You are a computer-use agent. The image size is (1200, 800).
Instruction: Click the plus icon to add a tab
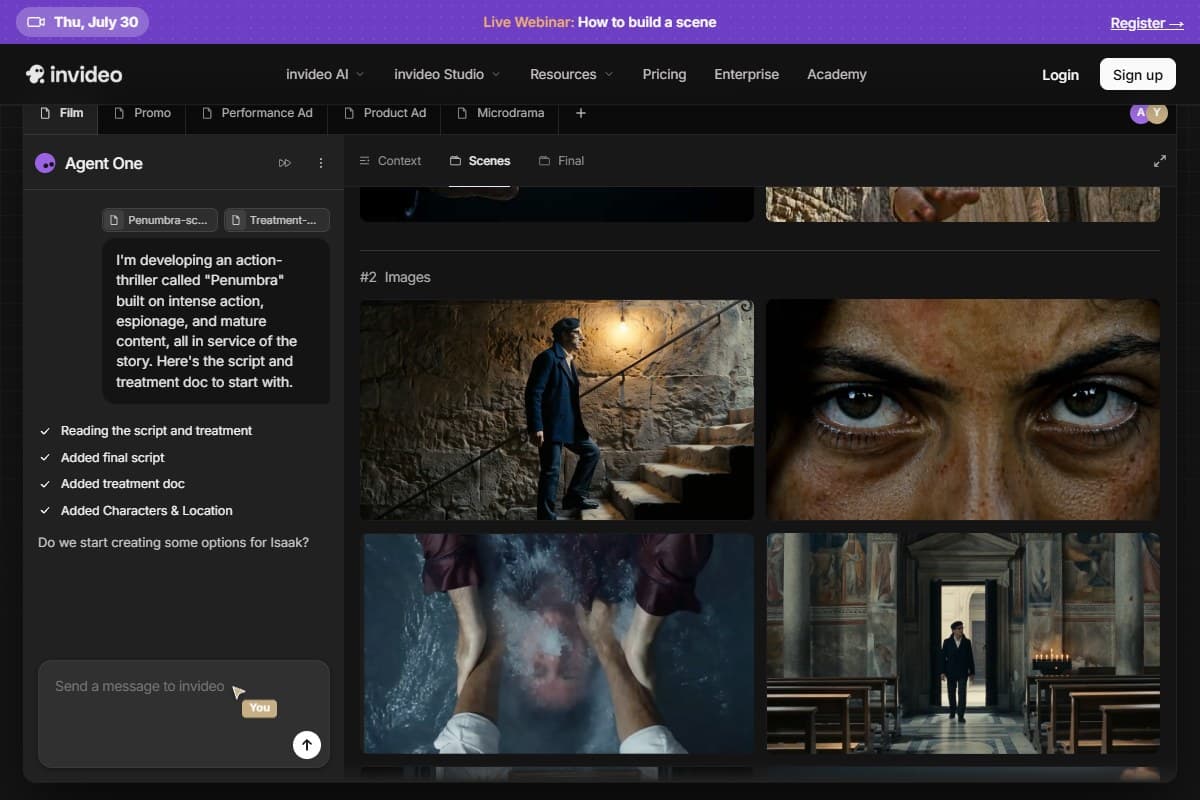(x=581, y=113)
